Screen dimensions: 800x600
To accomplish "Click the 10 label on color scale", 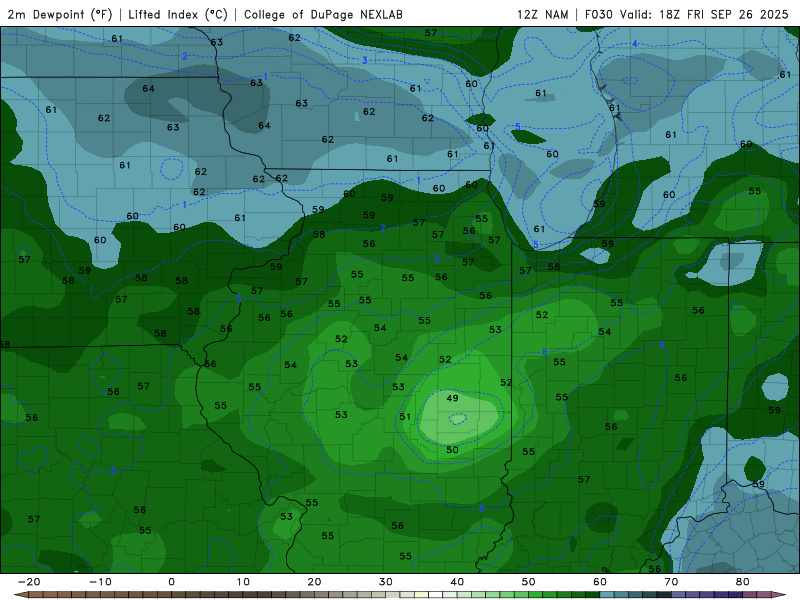I will (x=243, y=582).
